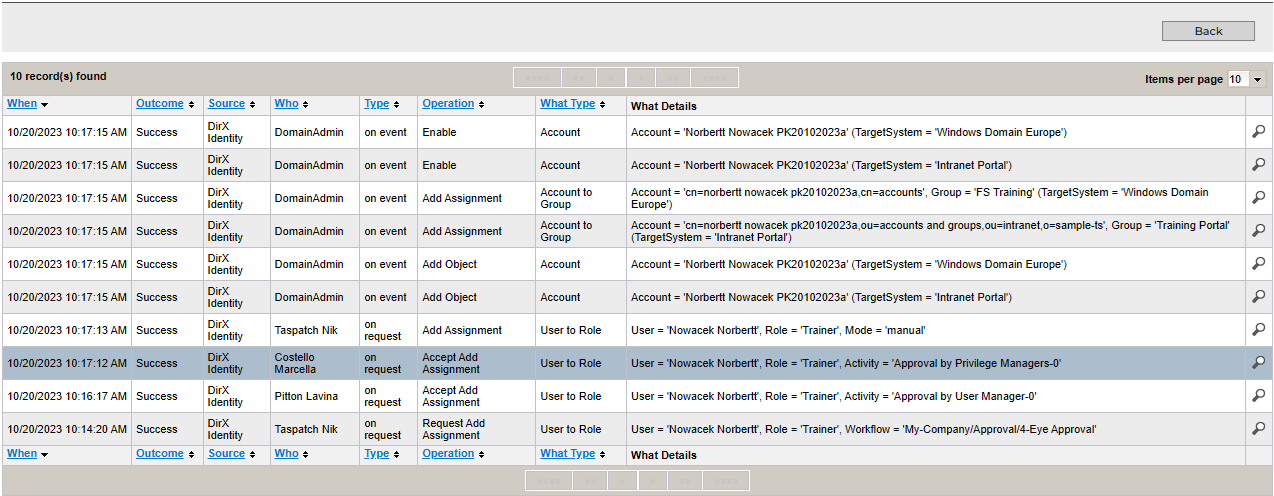Sort by top Operation column header
This screenshot has height=496, width=1274.
pos(448,104)
